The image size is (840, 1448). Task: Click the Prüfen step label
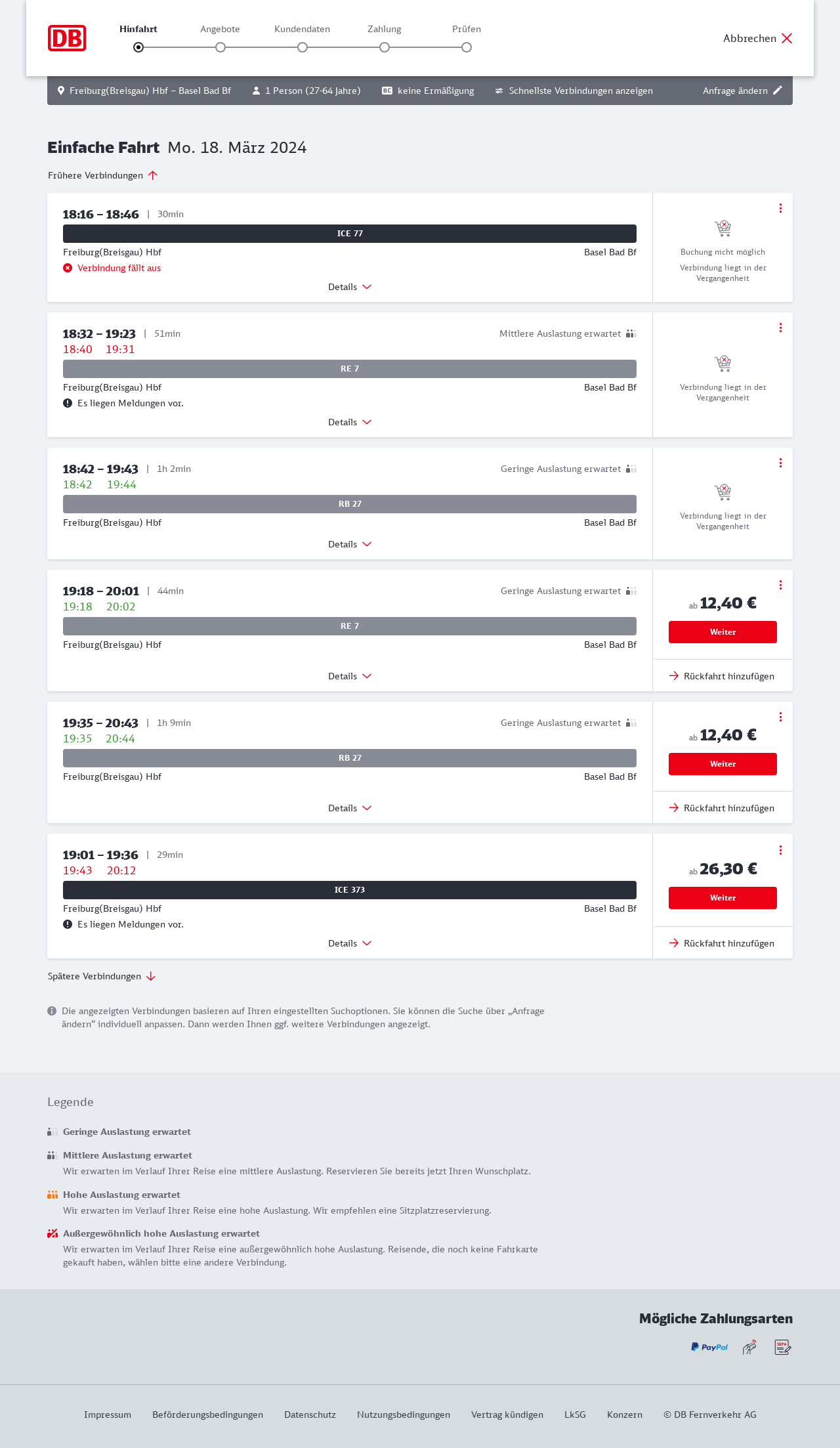pyautogui.click(x=467, y=29)
